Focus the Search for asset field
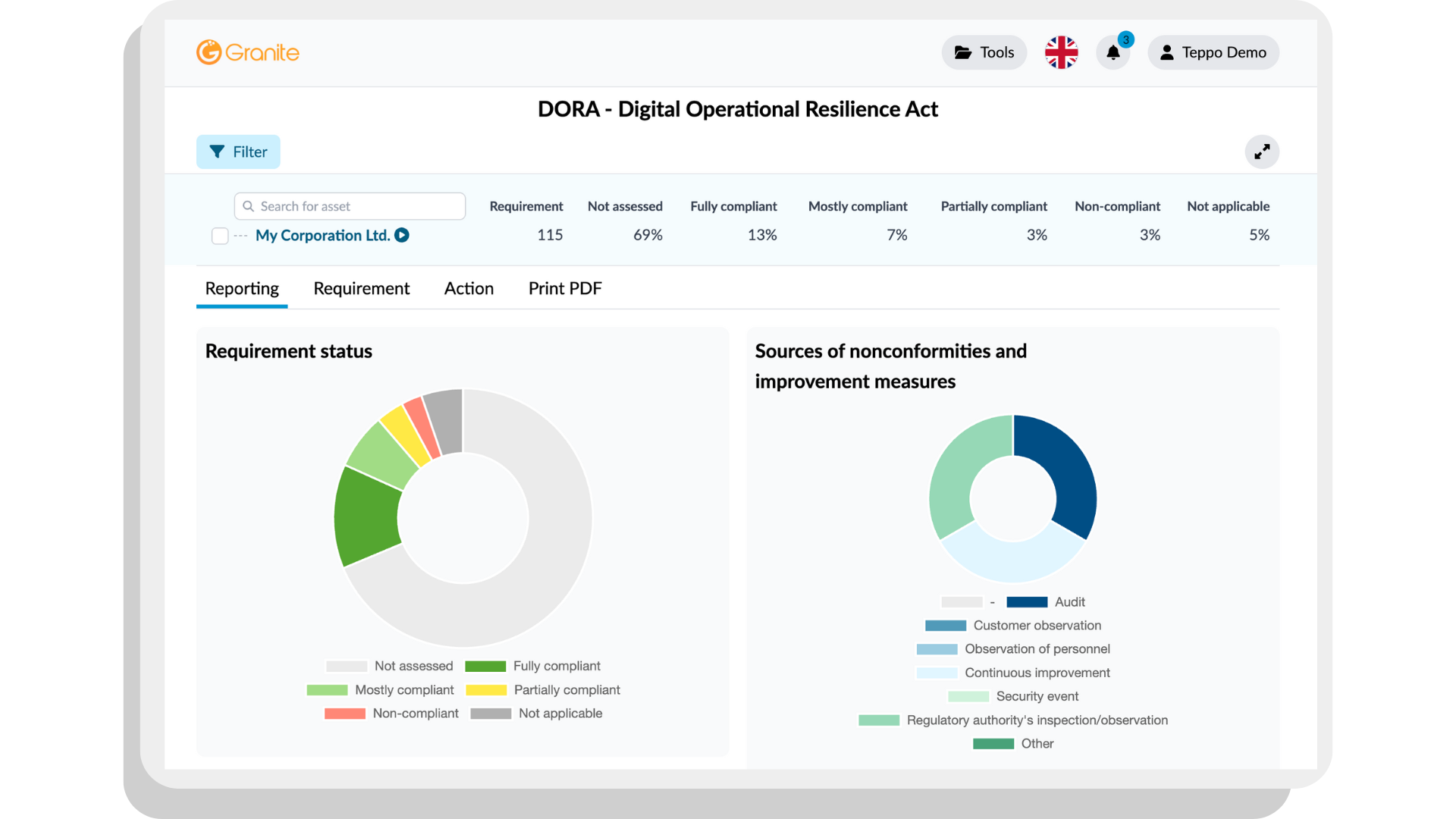 350,206
